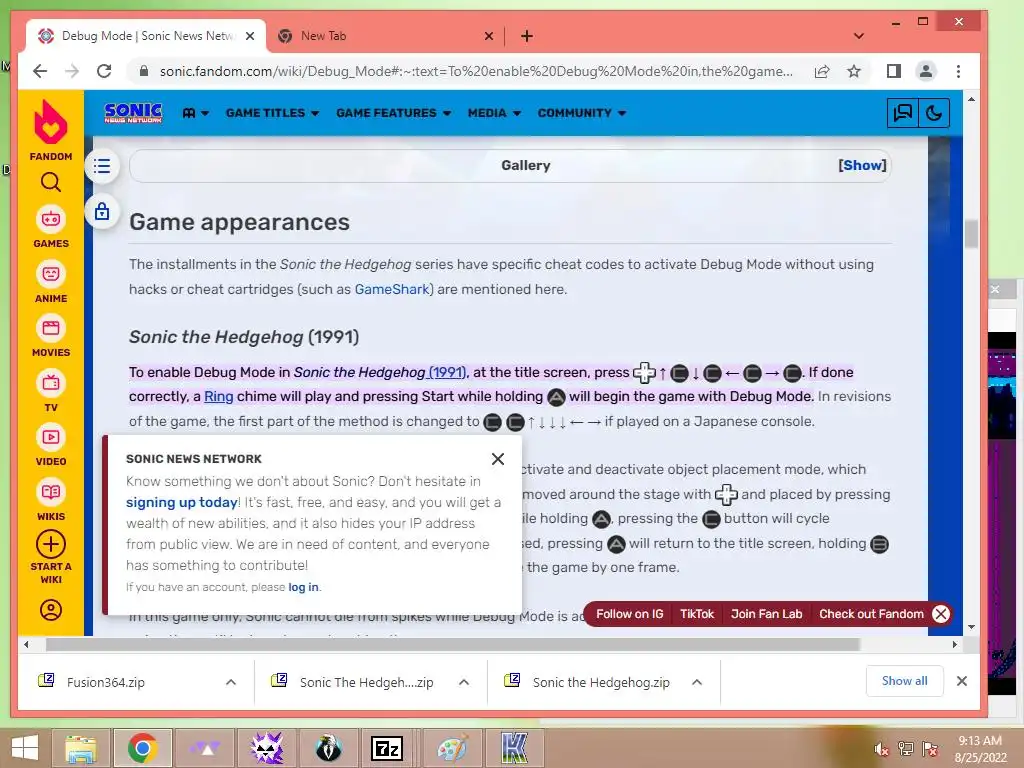
Task: Expand the Game Features menu
Action: coord(393,113)
